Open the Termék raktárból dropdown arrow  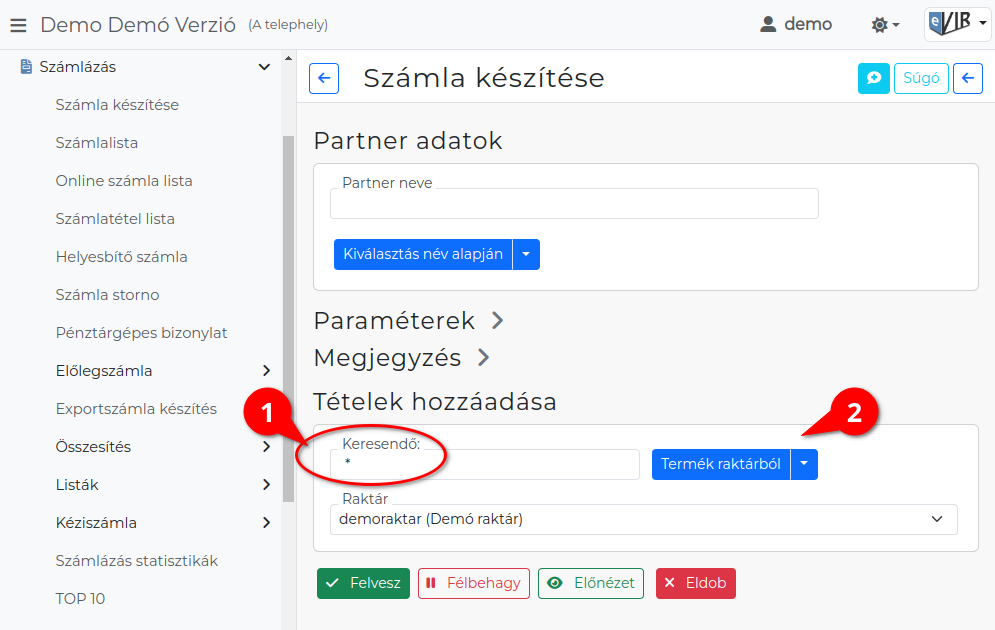pyautogui.click(x=804, y=464)
